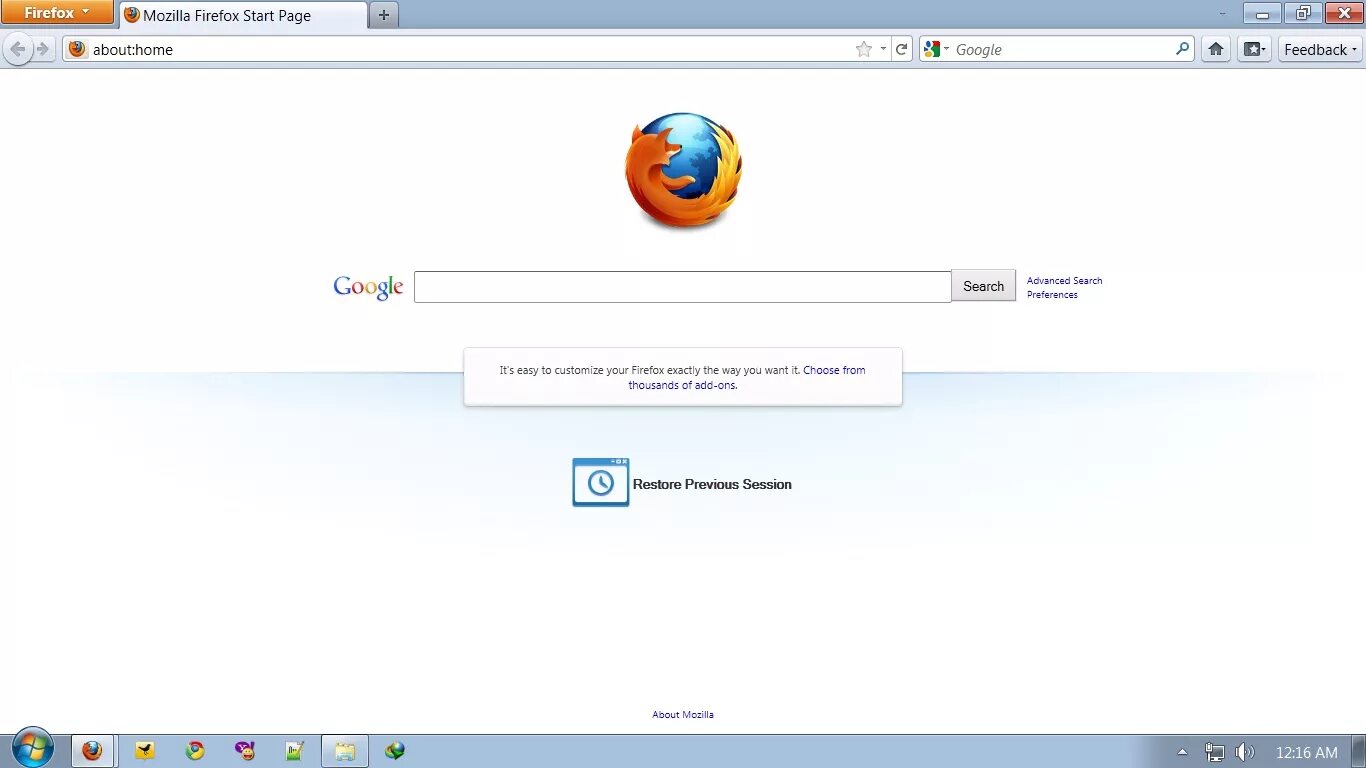Select the Mozilla Firefox Start Page tab

coord(243,16)
